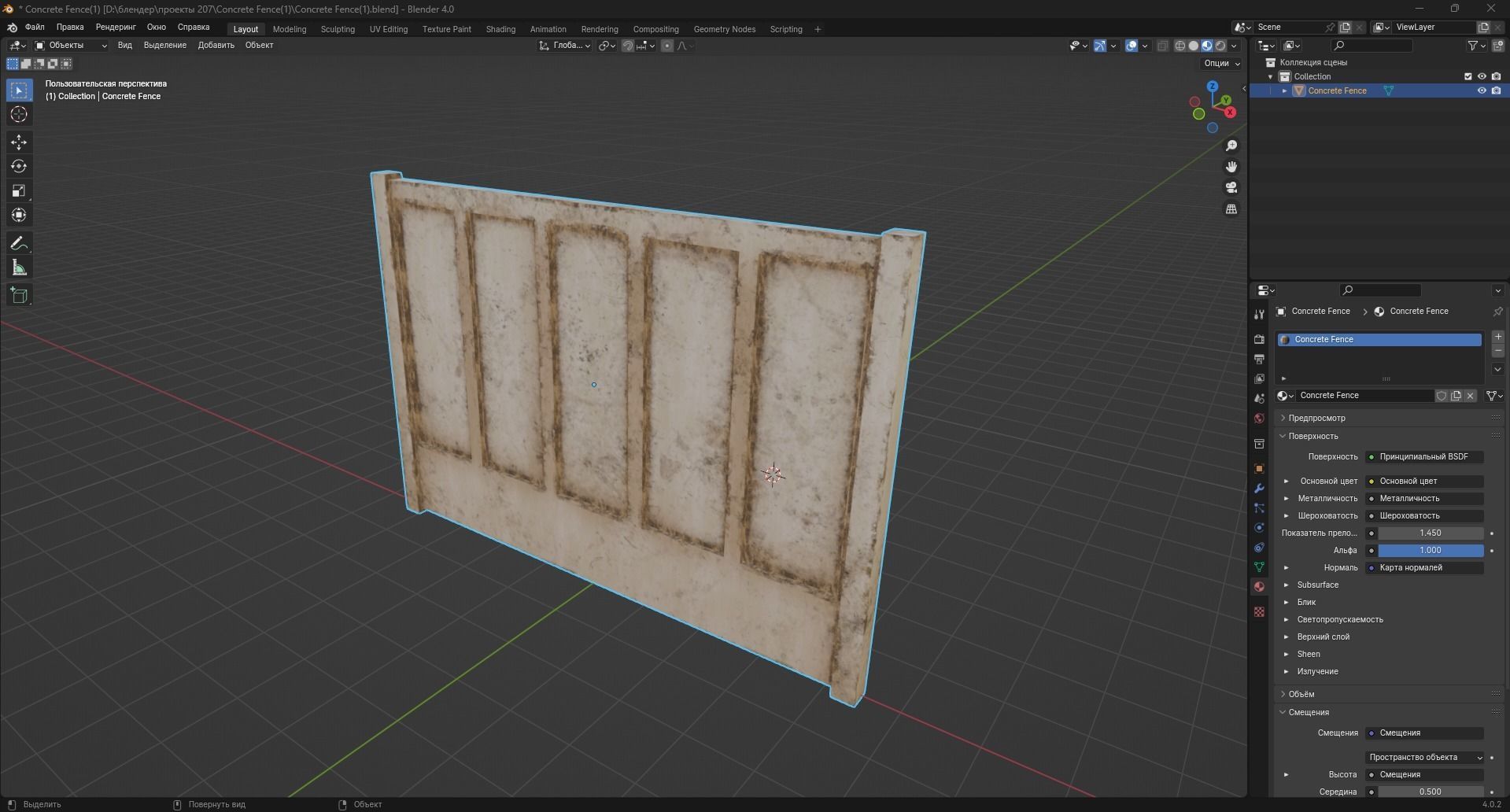Click new material duplicate icon
The height and width of the screenshot is (812, 1510).
[x=1456, y=396]
